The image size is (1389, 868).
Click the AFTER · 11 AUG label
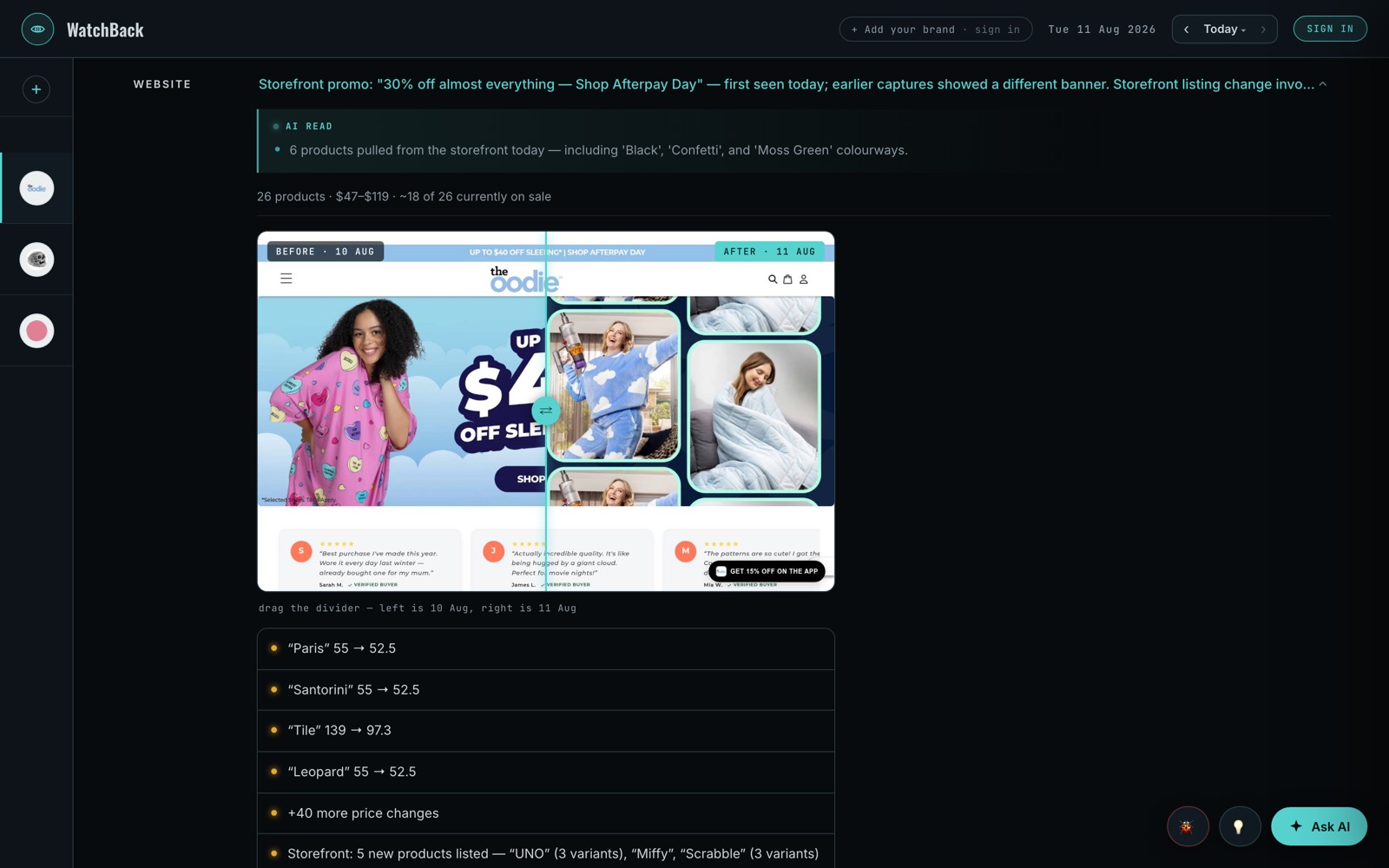[x=769, y=252]
